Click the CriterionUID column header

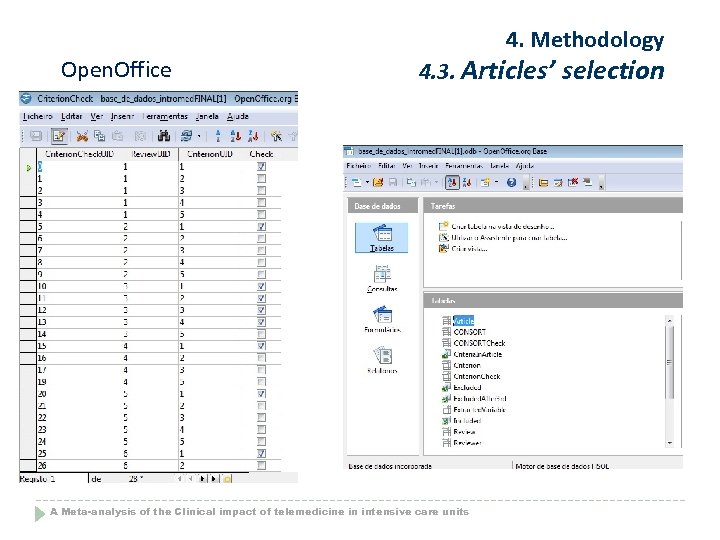click(x=210, y=154)
